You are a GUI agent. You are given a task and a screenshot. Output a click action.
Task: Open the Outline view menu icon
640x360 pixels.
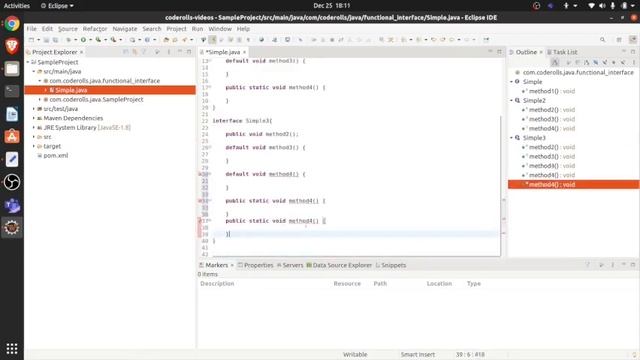tap(634, 62)
